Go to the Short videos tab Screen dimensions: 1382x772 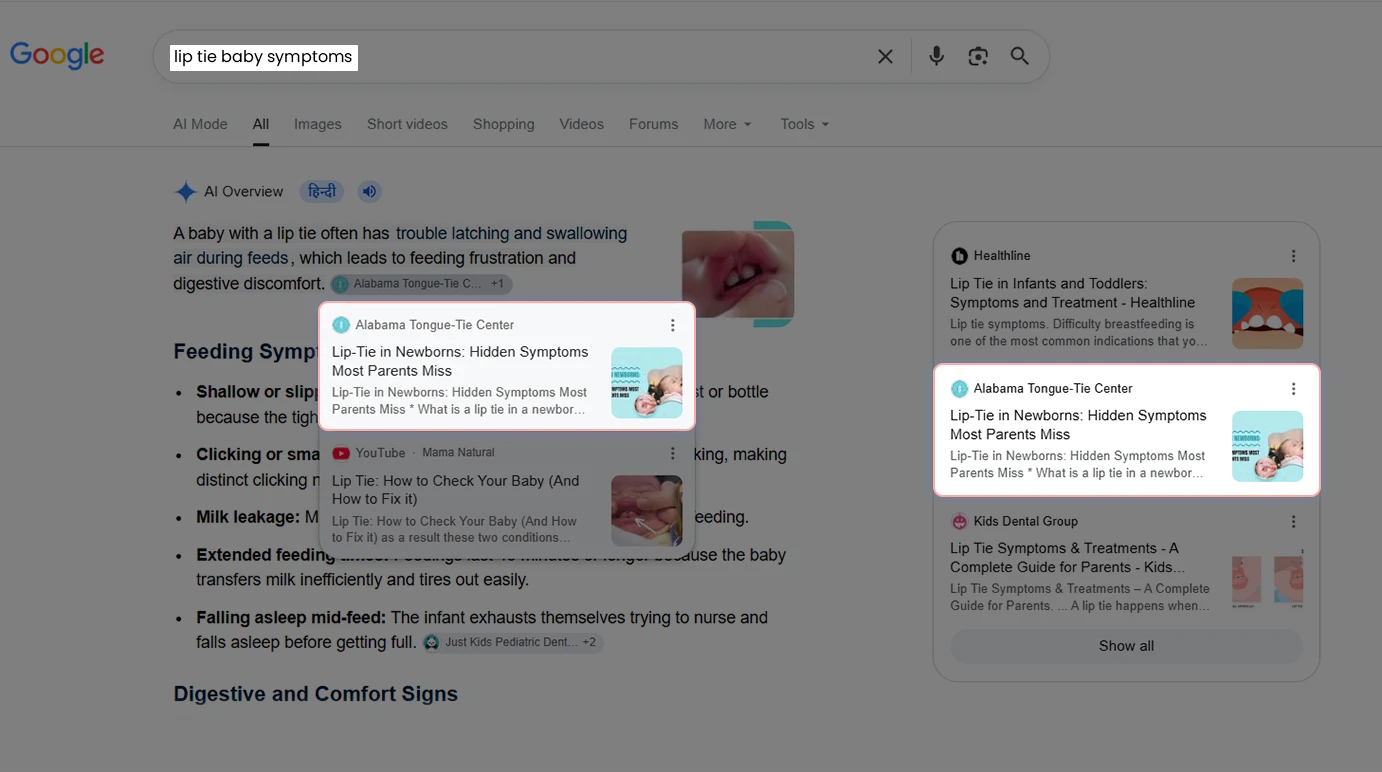click(x=407, y=124)
